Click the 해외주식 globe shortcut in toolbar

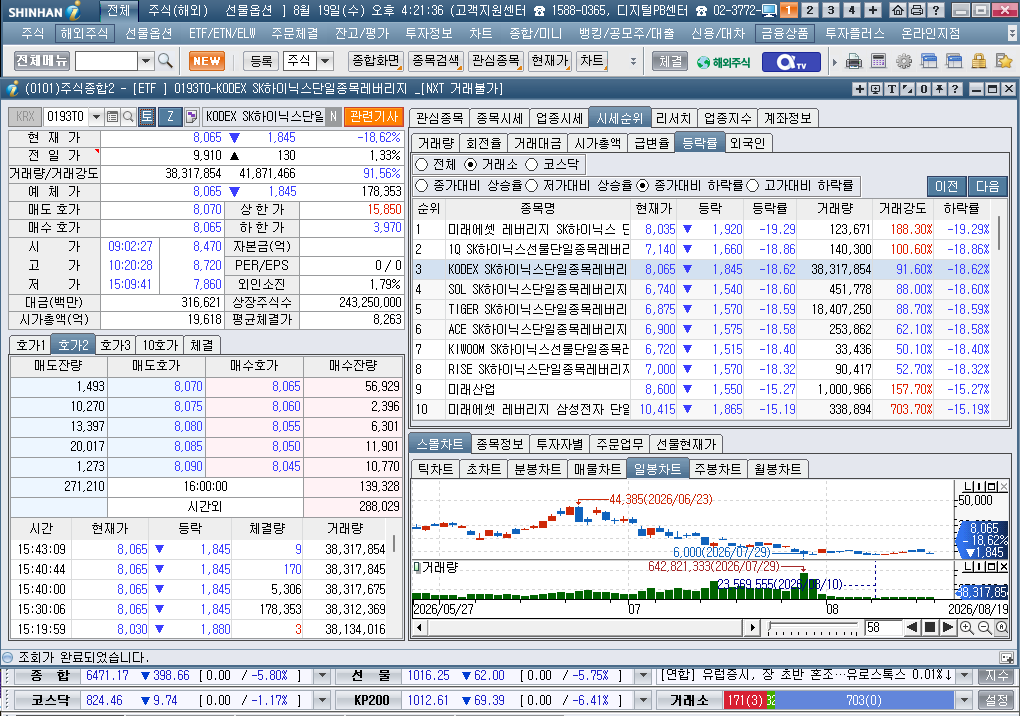point(723,62)
